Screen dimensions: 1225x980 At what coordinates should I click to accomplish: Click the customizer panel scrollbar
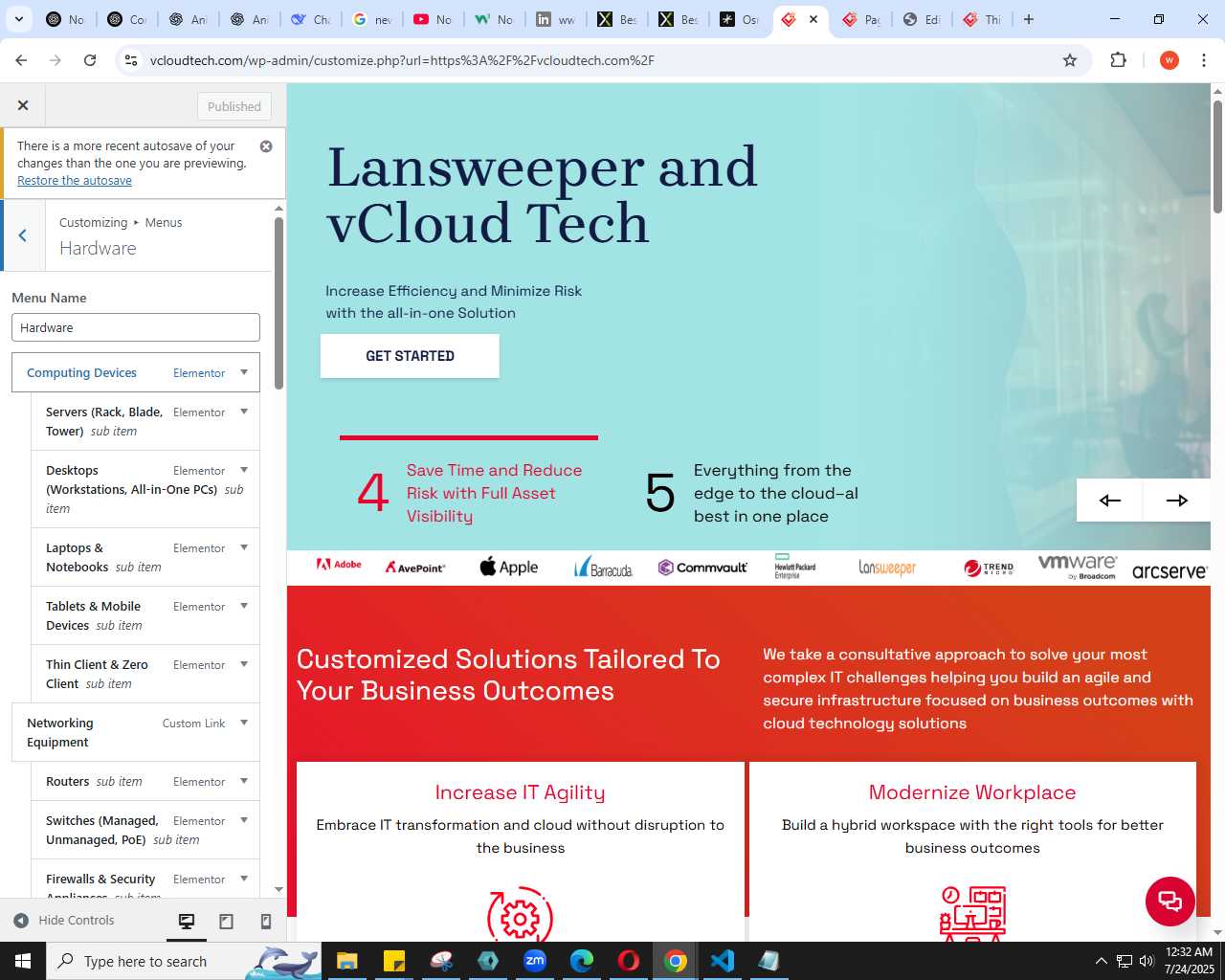pyautogui.click(x=278, y=303)
